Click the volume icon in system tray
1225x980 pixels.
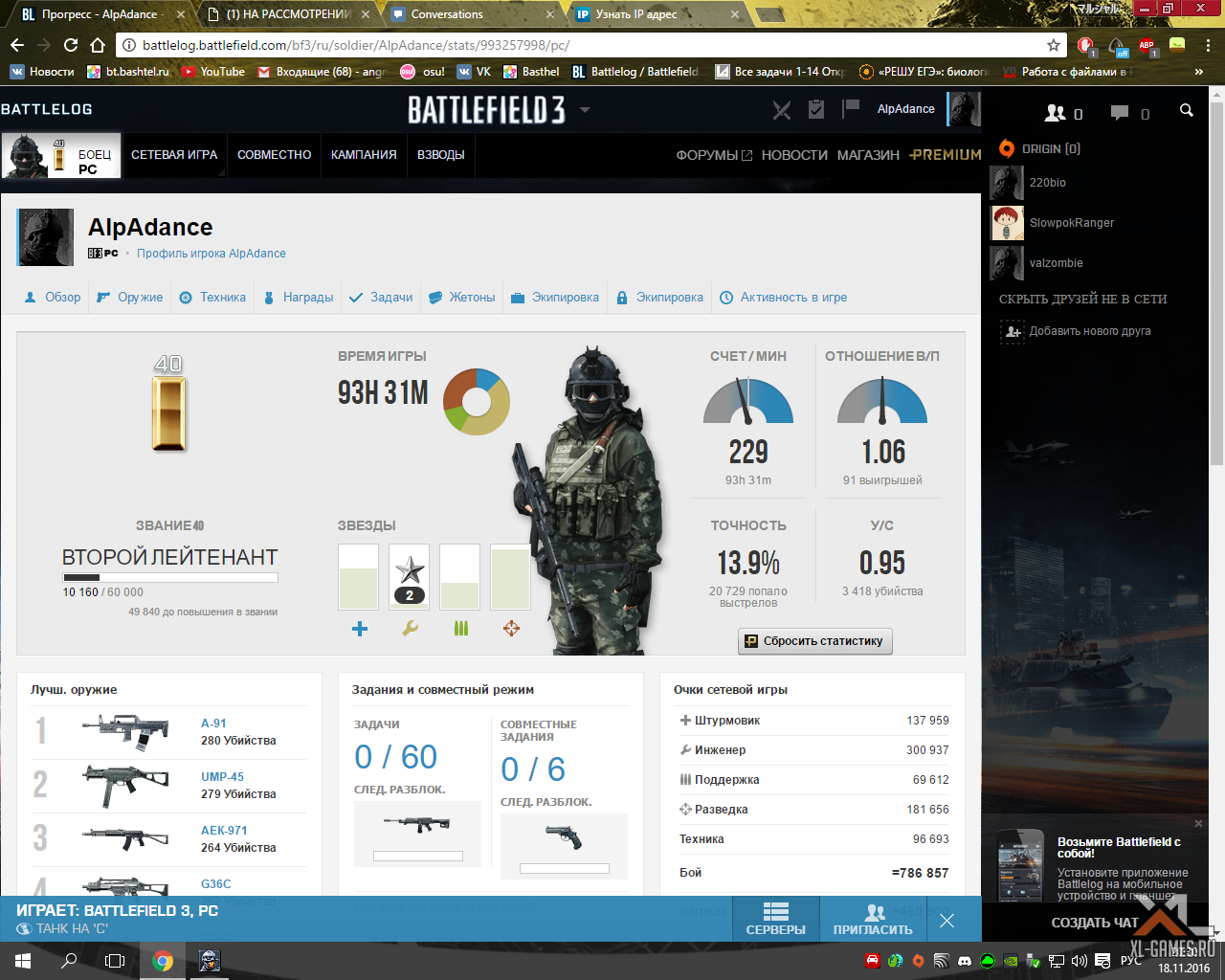tap(1080, 961)
